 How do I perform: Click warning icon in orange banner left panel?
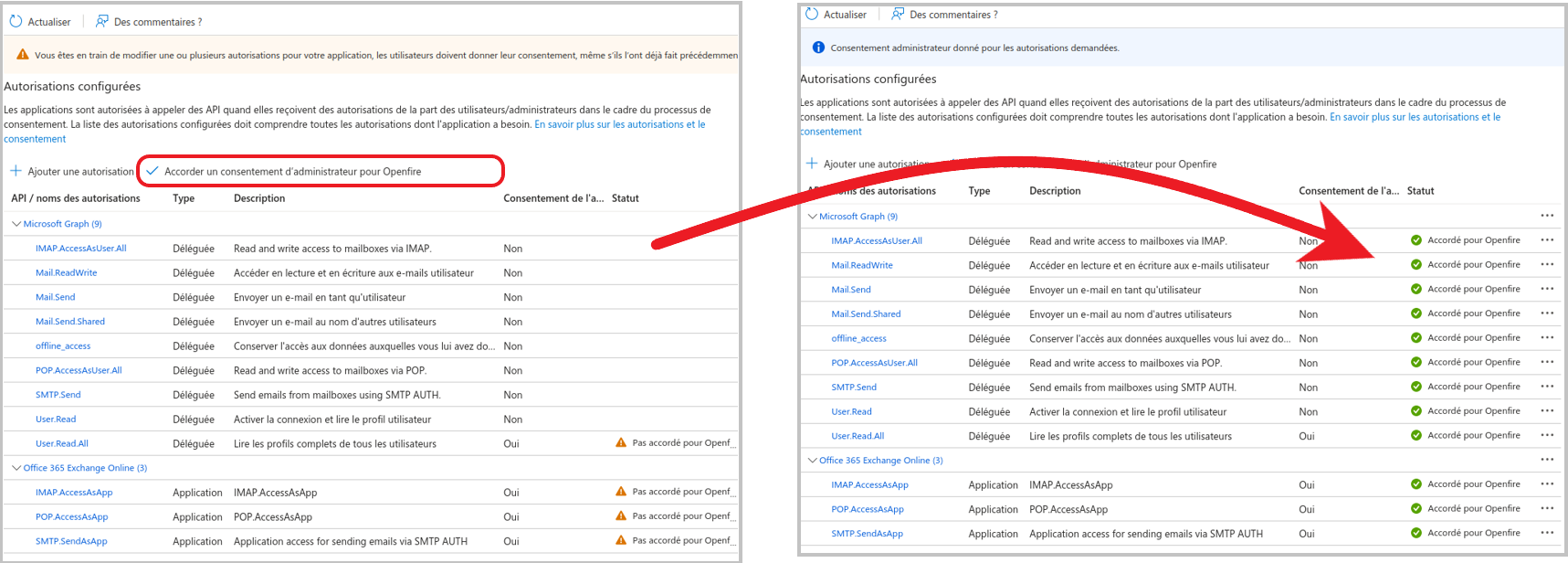(x=23, y=55)
